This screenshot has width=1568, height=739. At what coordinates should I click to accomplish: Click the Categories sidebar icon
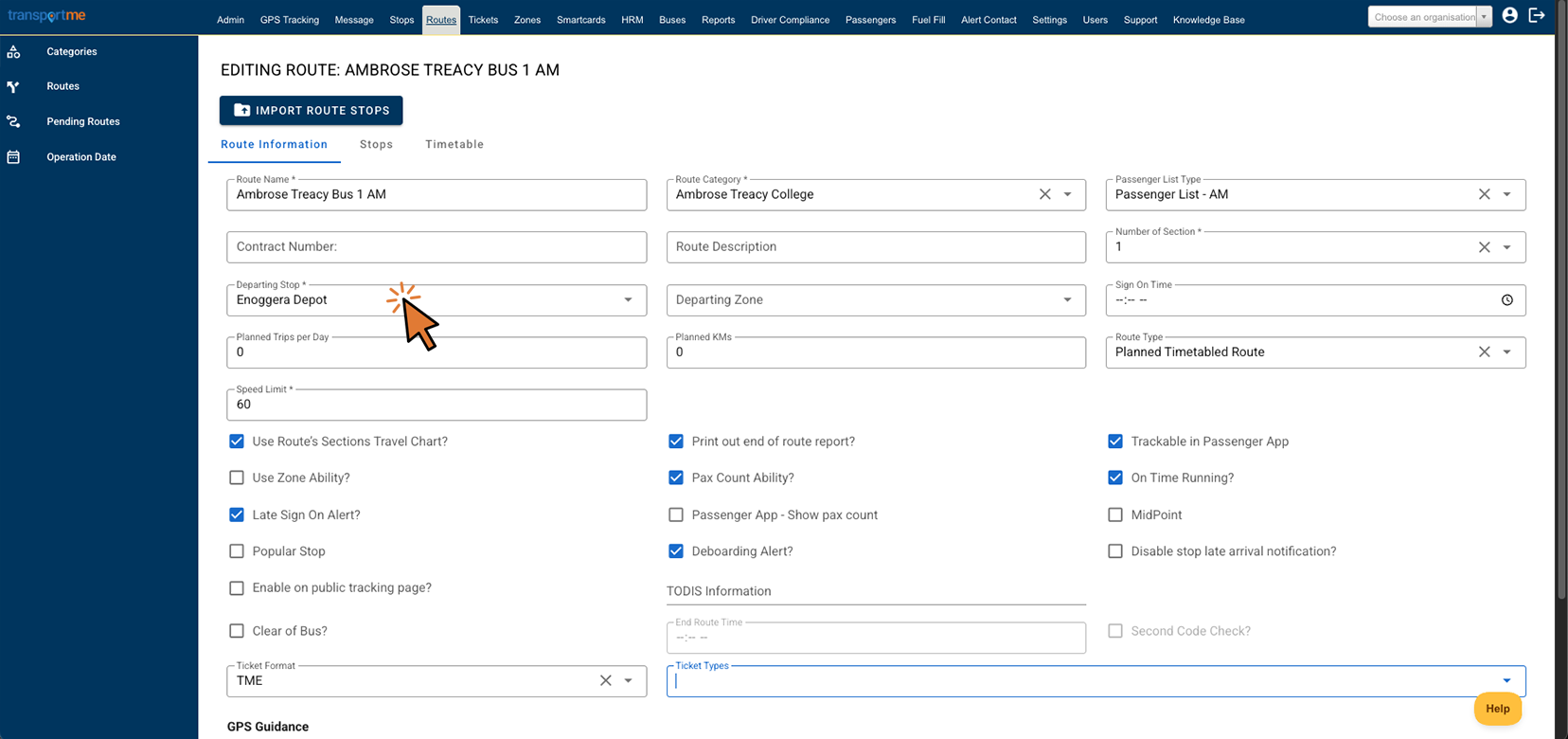coord(13,52)
